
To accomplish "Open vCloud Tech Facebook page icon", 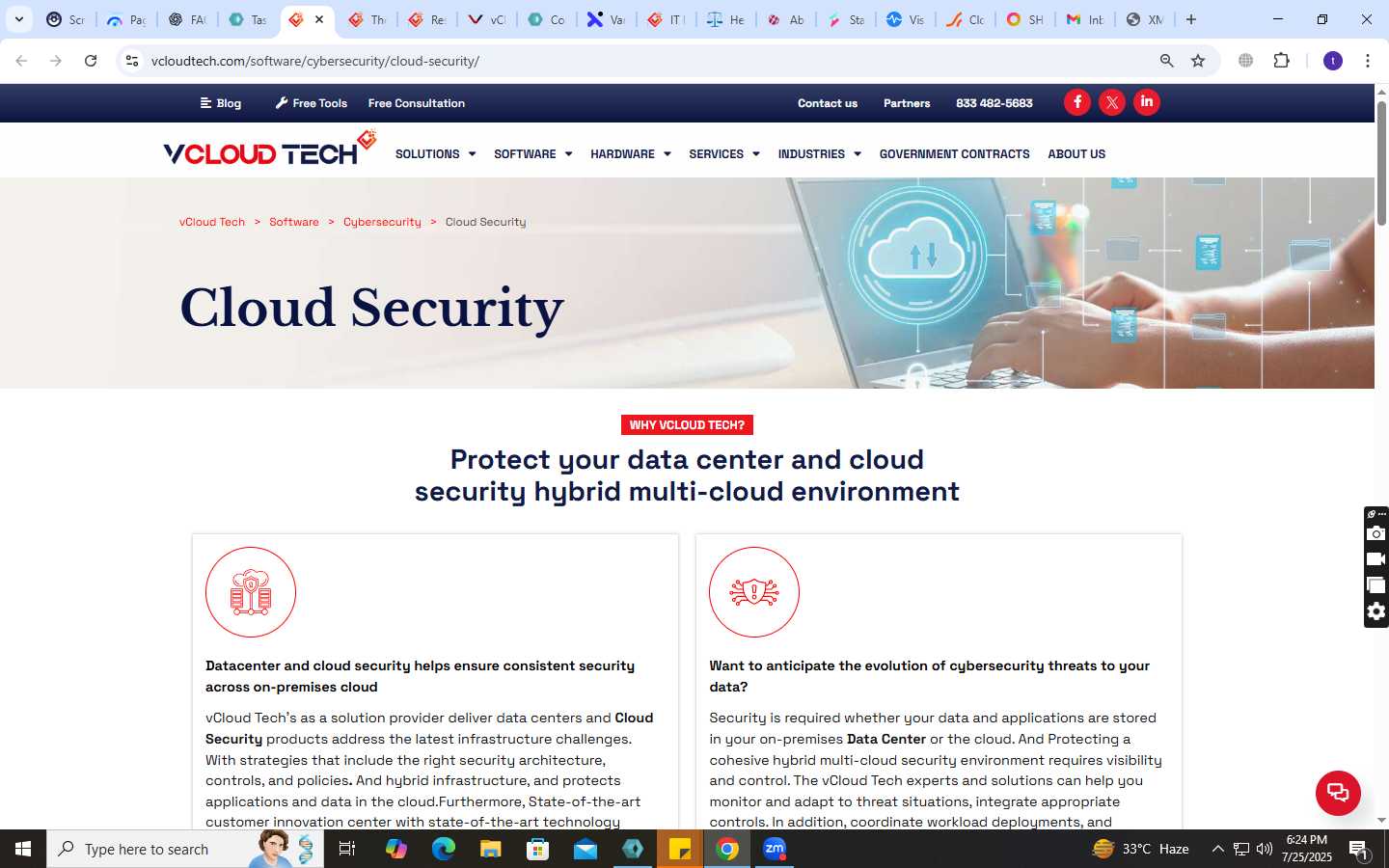I will coord(1077,102).
